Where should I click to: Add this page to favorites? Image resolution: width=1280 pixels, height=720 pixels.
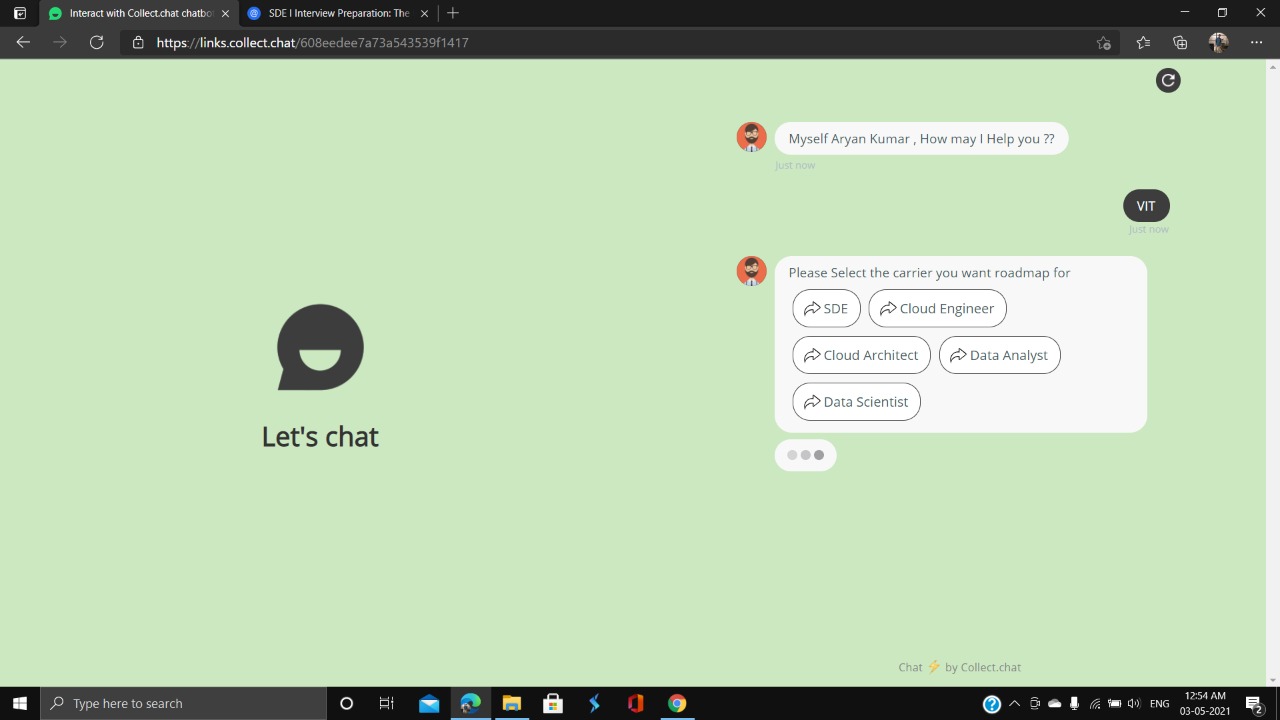pos(1103,42)
